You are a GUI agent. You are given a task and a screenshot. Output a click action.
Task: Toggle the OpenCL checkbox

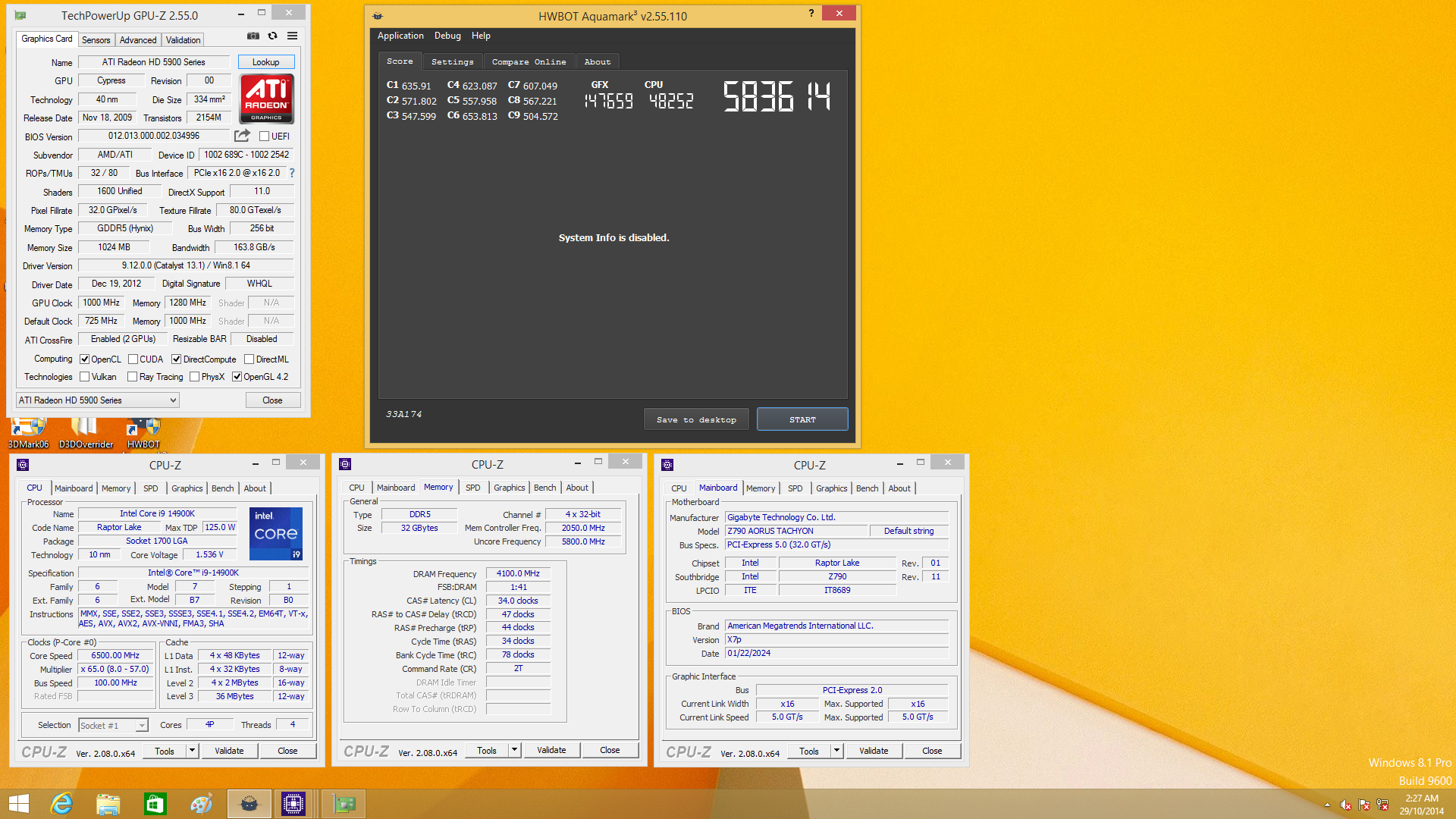(85, 359)
